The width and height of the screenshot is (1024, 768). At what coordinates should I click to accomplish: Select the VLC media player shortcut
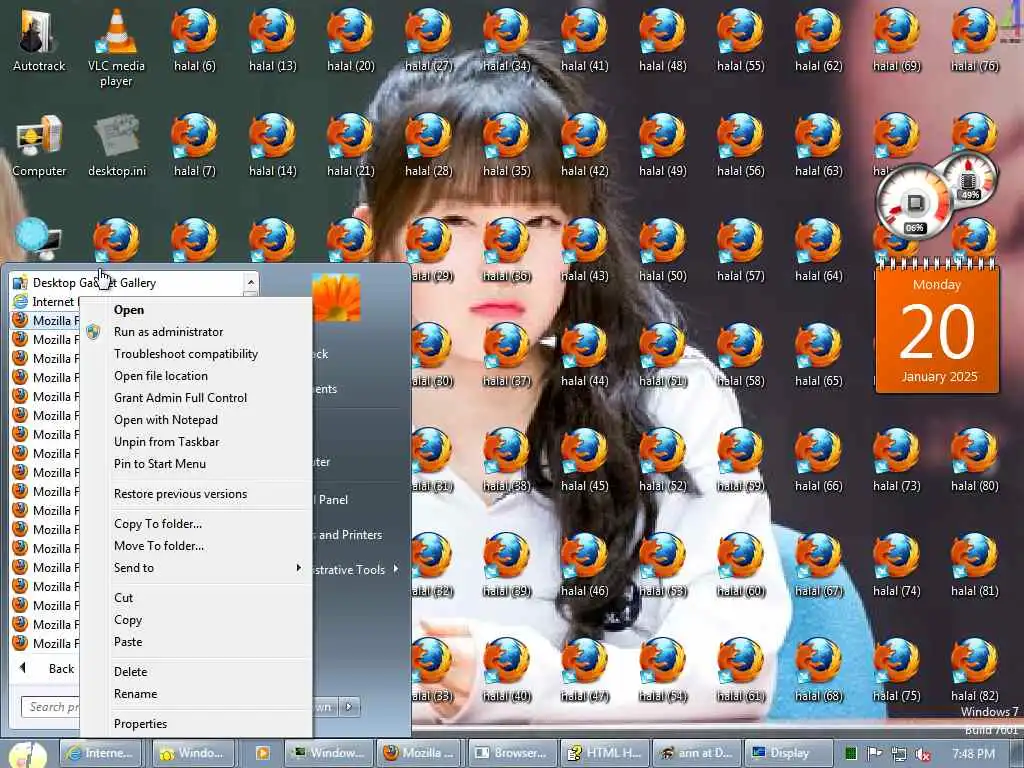(116, 47)
